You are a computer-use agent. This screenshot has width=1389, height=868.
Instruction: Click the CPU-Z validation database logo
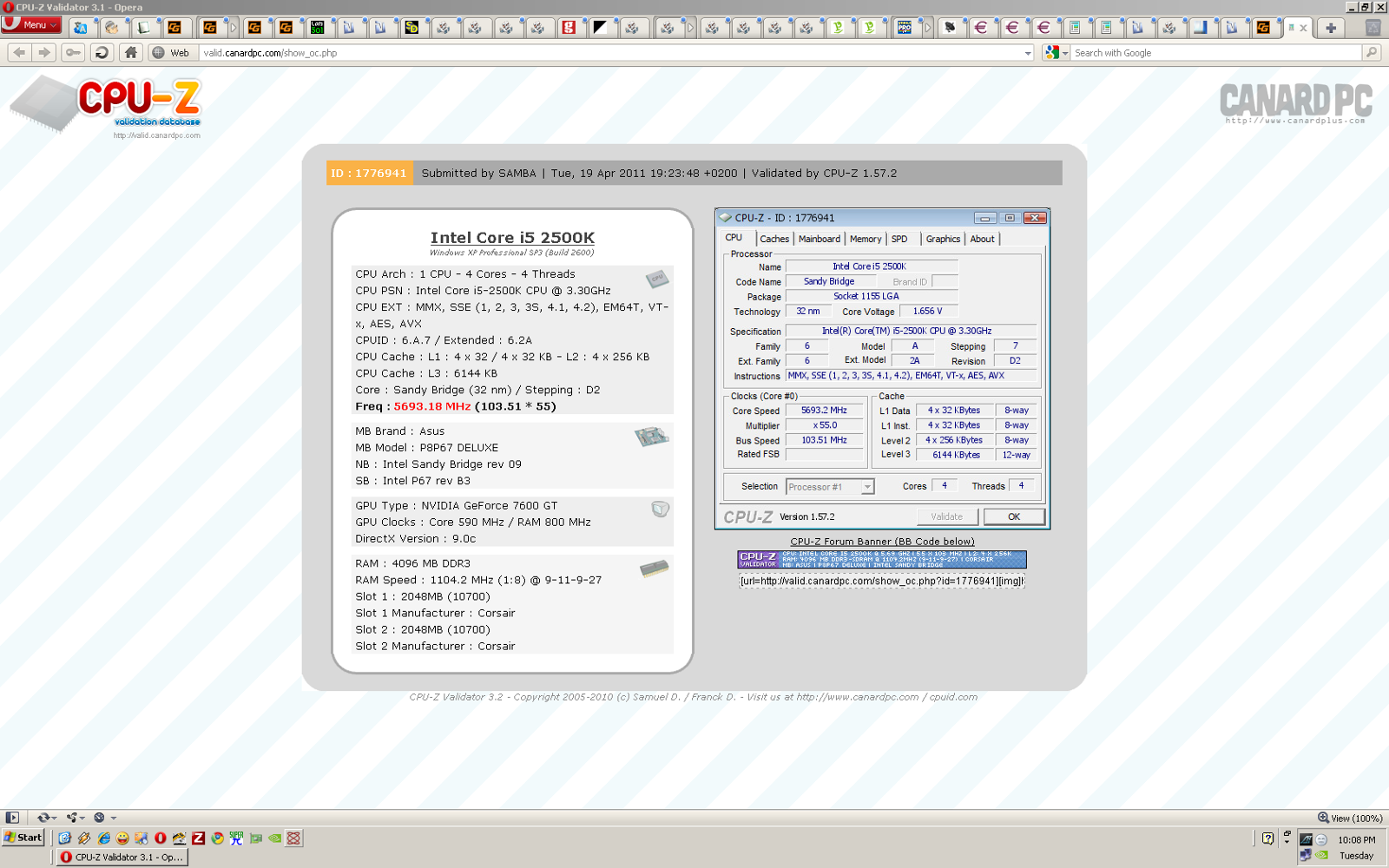click(x=106, y=107)
